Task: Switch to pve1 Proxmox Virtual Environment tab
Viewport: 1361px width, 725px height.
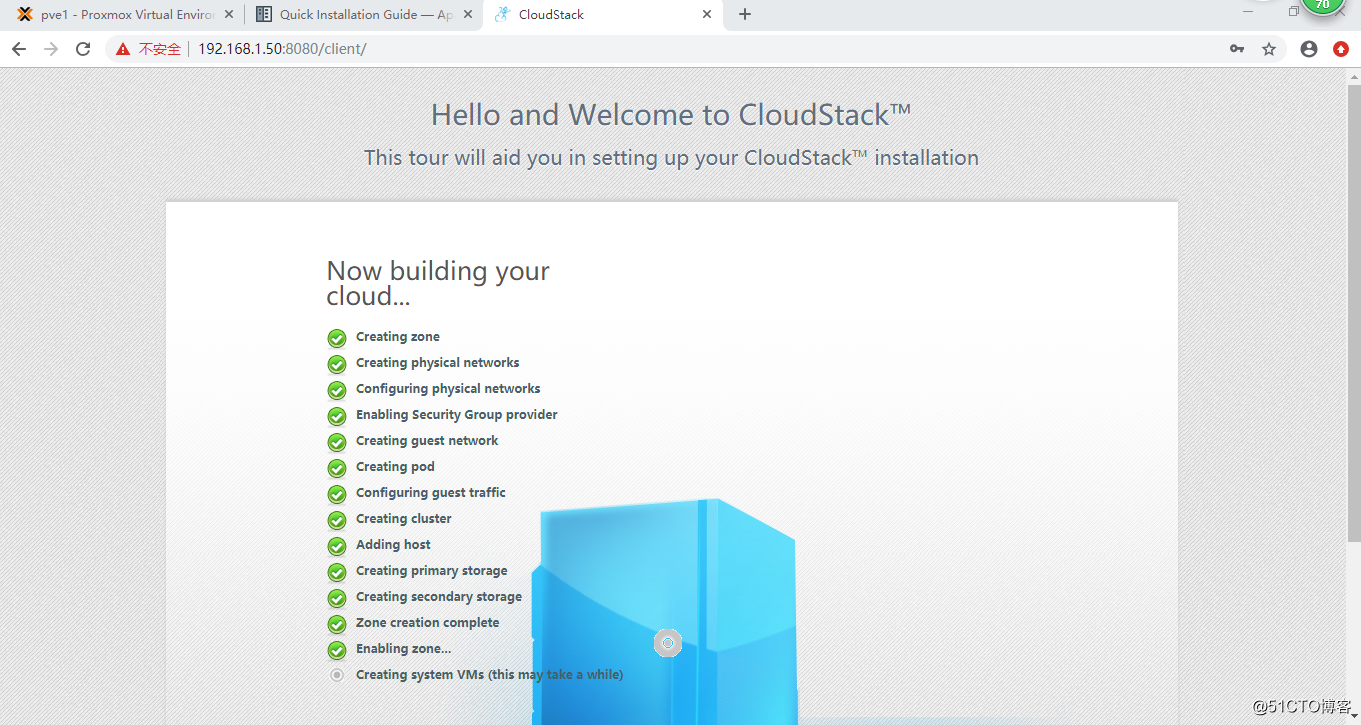Action: click(124, 15)
